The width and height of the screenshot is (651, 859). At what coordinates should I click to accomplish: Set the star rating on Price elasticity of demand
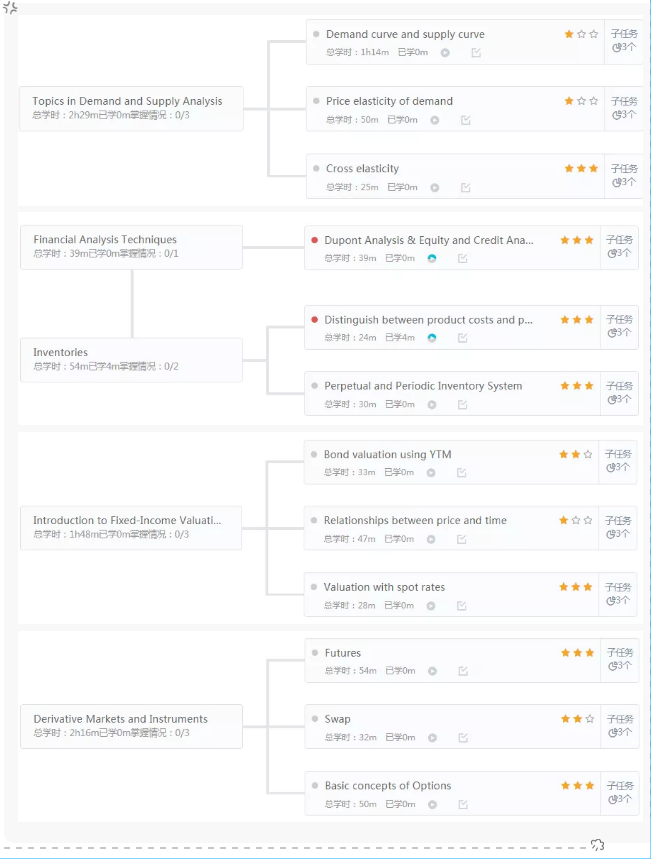(580, 101)
